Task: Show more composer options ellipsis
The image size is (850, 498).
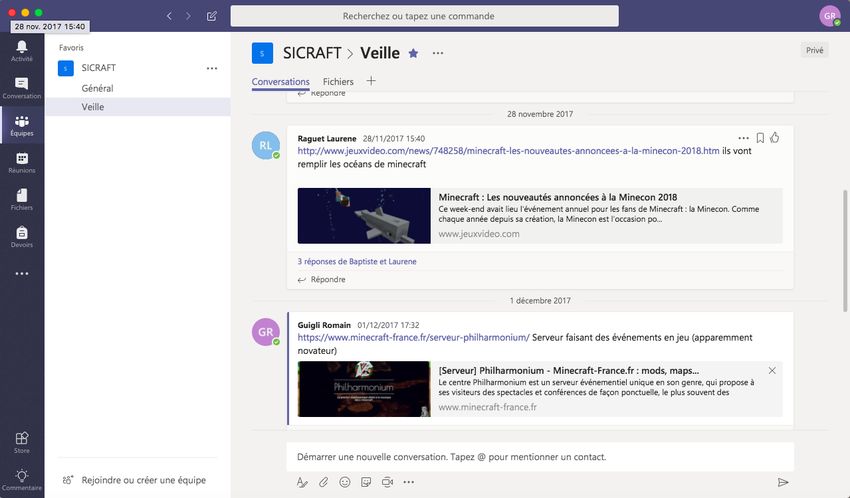Action: tap(409, 482)
